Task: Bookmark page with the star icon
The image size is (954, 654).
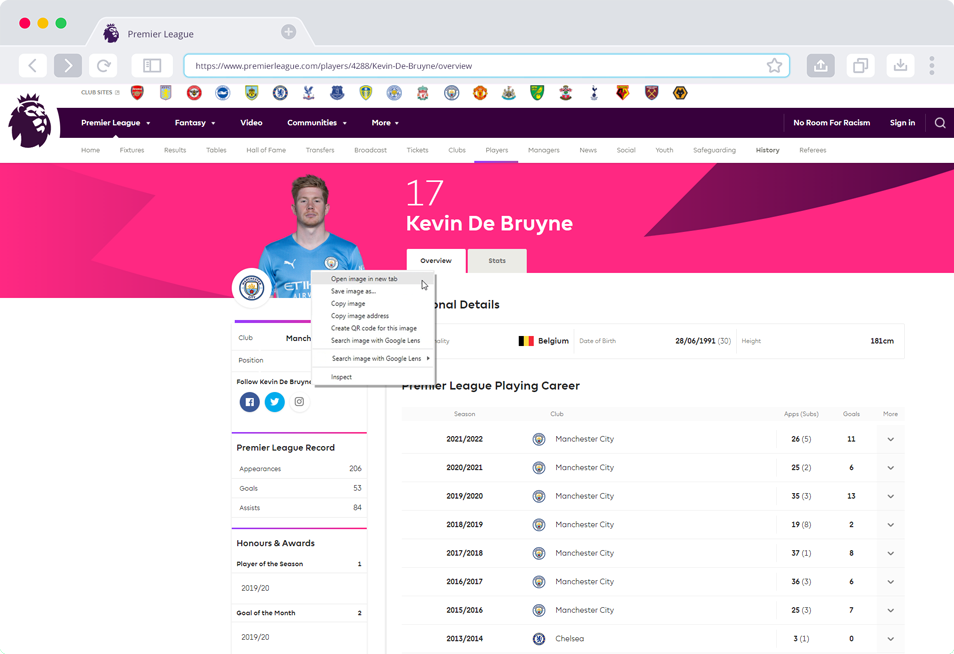Action: coord(774,66)
